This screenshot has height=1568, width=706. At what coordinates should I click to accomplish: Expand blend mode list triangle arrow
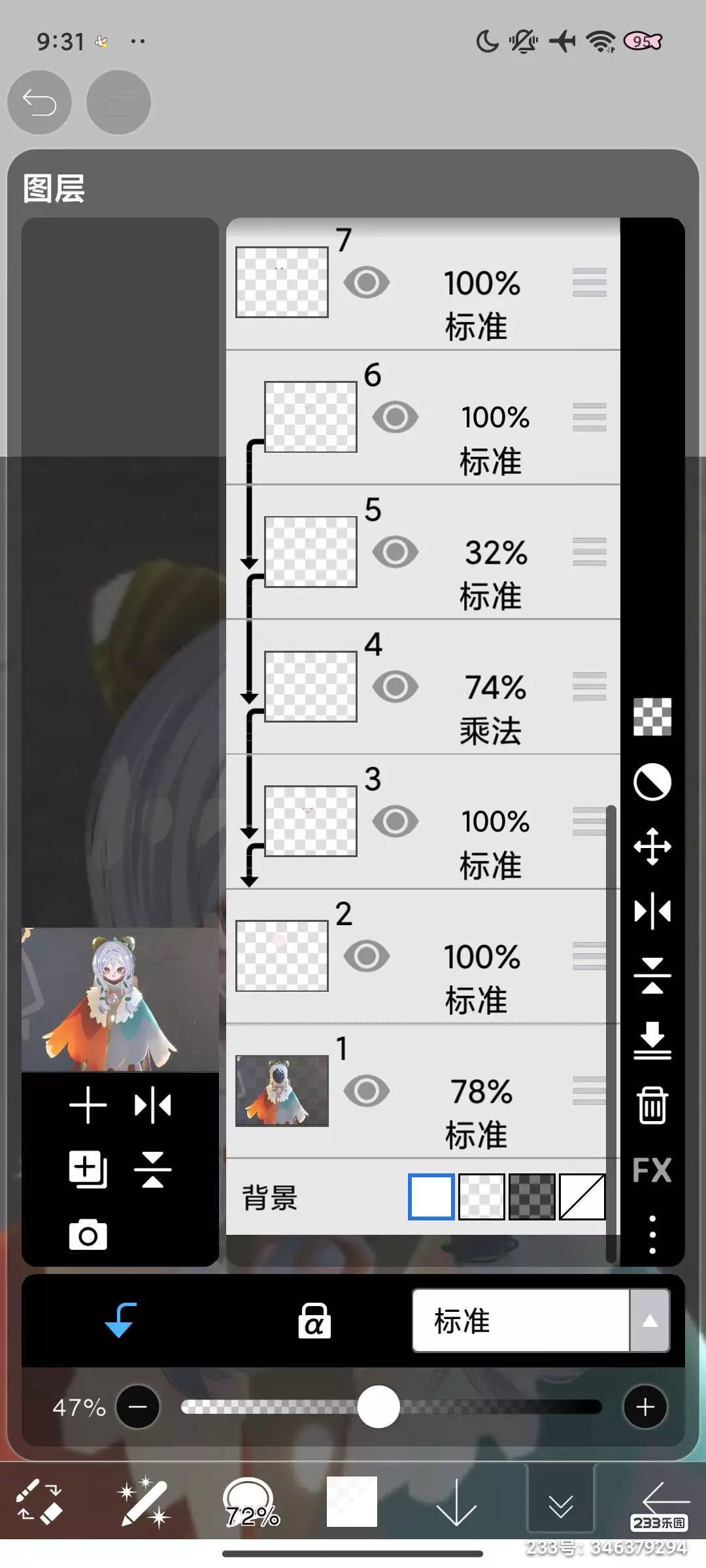[650, 1320]
